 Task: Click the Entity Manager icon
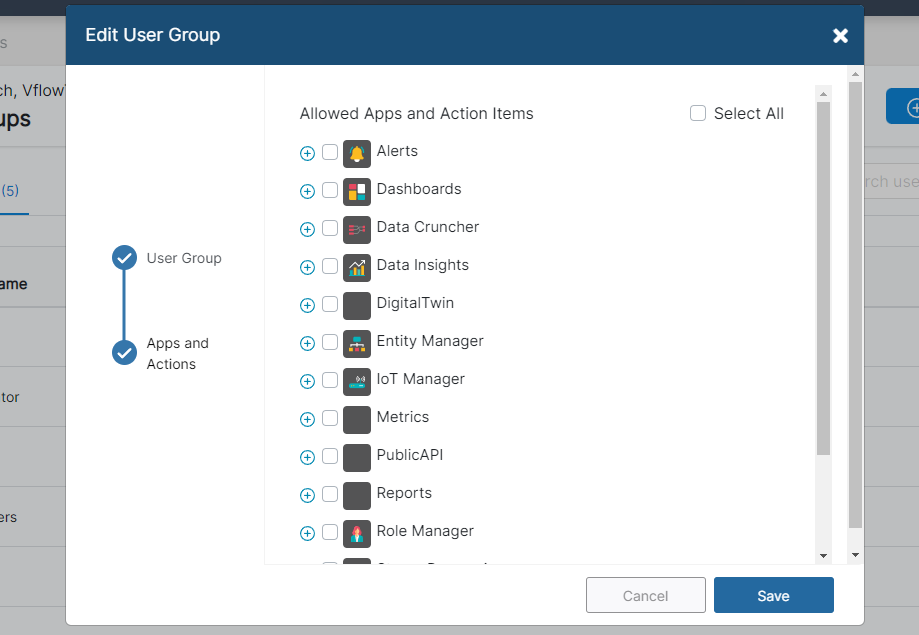(x=357, y=343)
